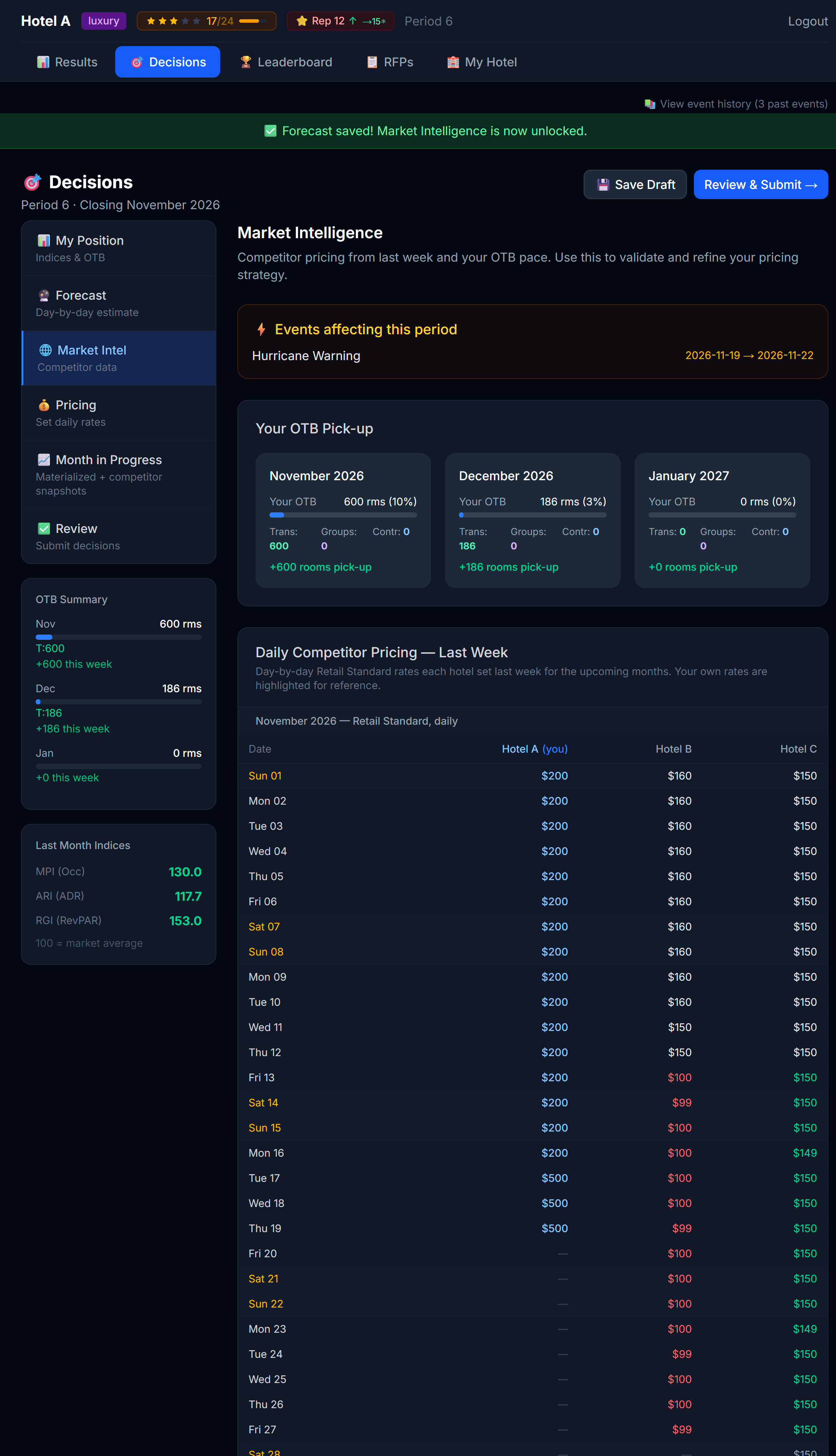Click the Forecast crystal ball icon

coord(44,295)
